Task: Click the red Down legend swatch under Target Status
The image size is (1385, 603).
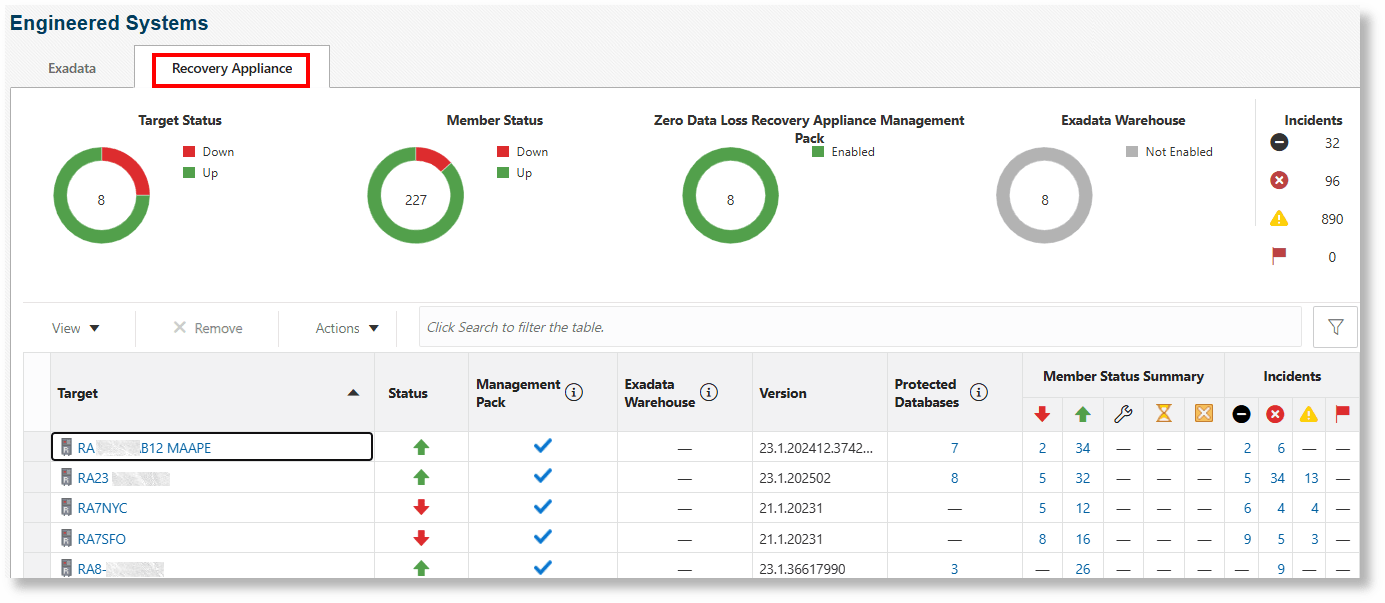Action: pyautogui.click(x=189, y=152)
